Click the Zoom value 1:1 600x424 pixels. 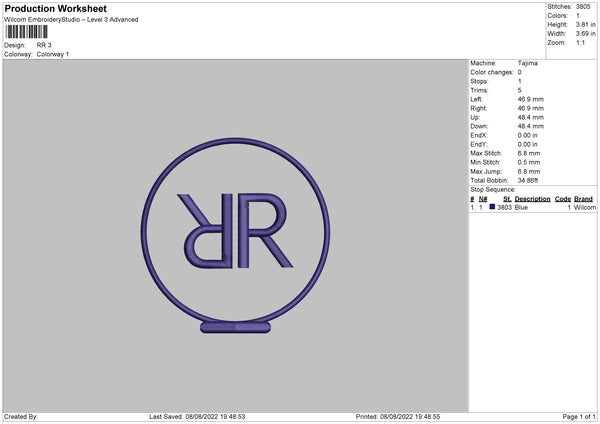point(580,42)
